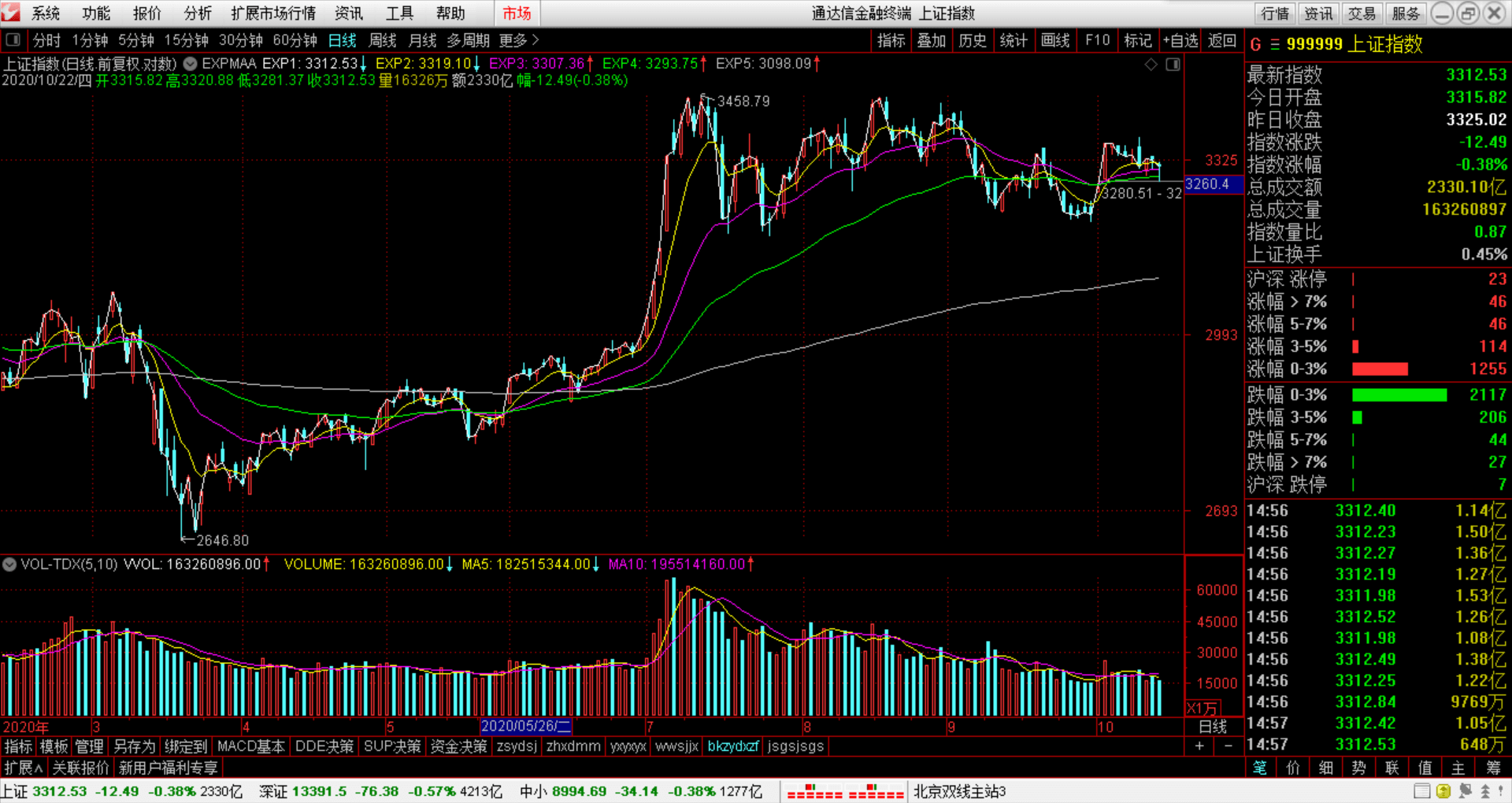The height and width of the screenshot is (803, 1512).
Task: Click the green 跌幅 0-3% bar
Action: tap(1399, 395)
